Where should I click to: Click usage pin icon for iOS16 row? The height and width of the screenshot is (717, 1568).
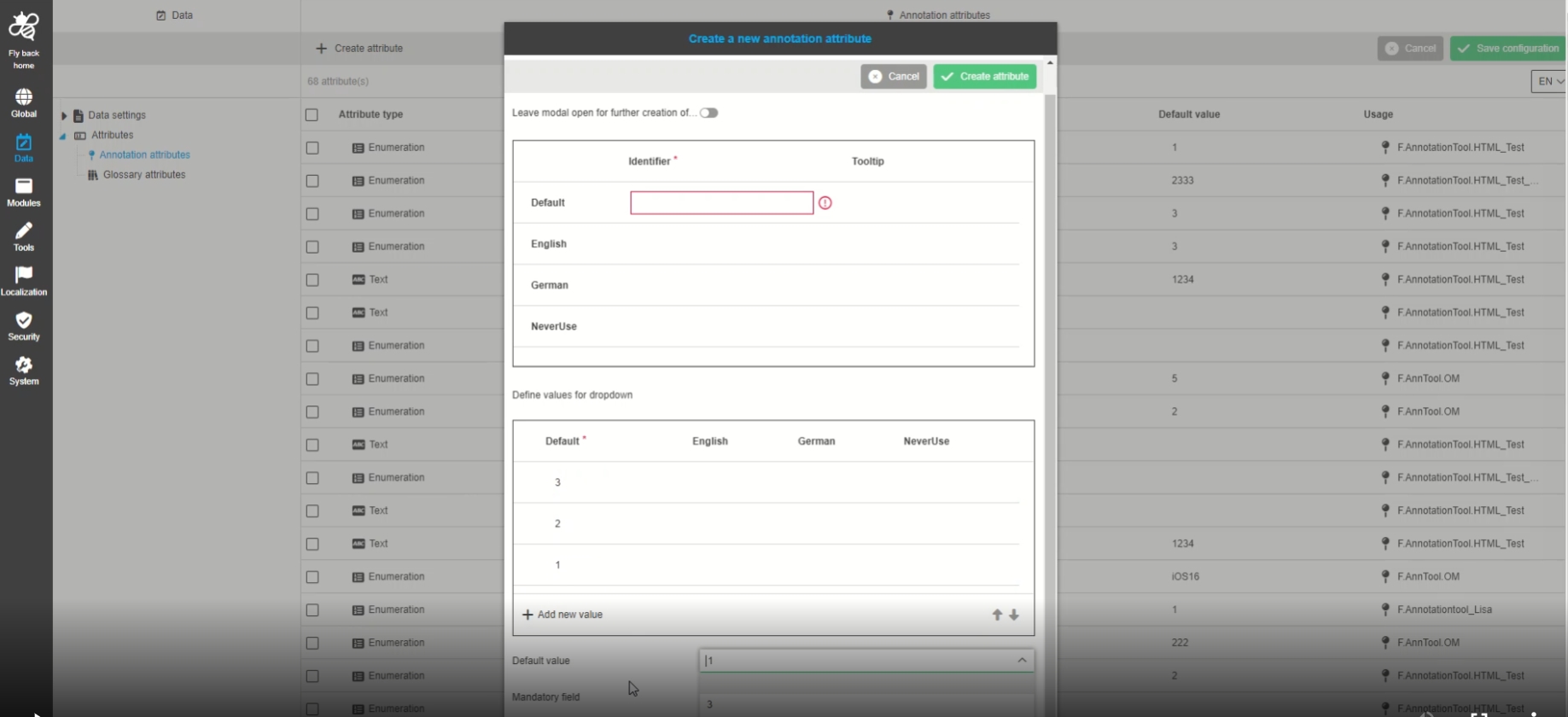(1385, 577)
